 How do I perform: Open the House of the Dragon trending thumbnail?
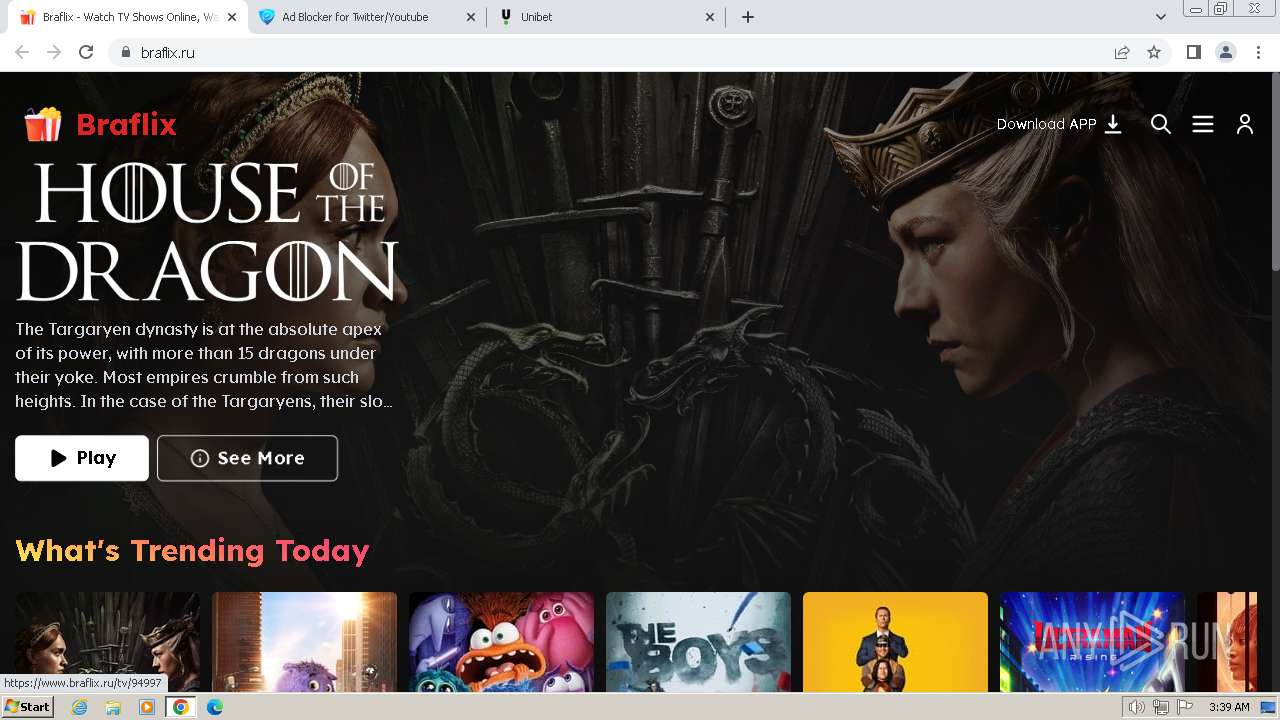107,642
